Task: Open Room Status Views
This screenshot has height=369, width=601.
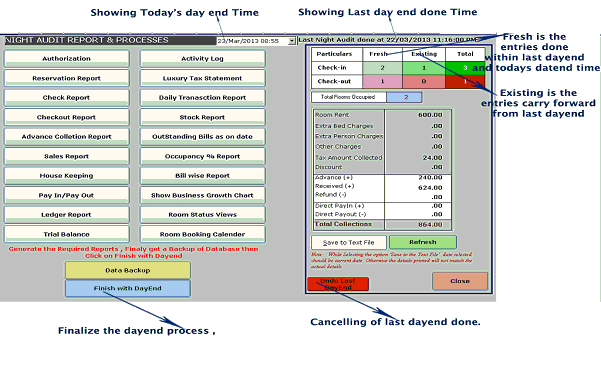Action: coord(202,215)
